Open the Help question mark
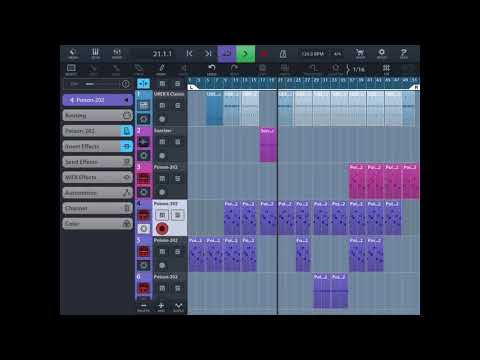Image resolution: width=480 pixels, height=360 pixels. tap(404, 53)
